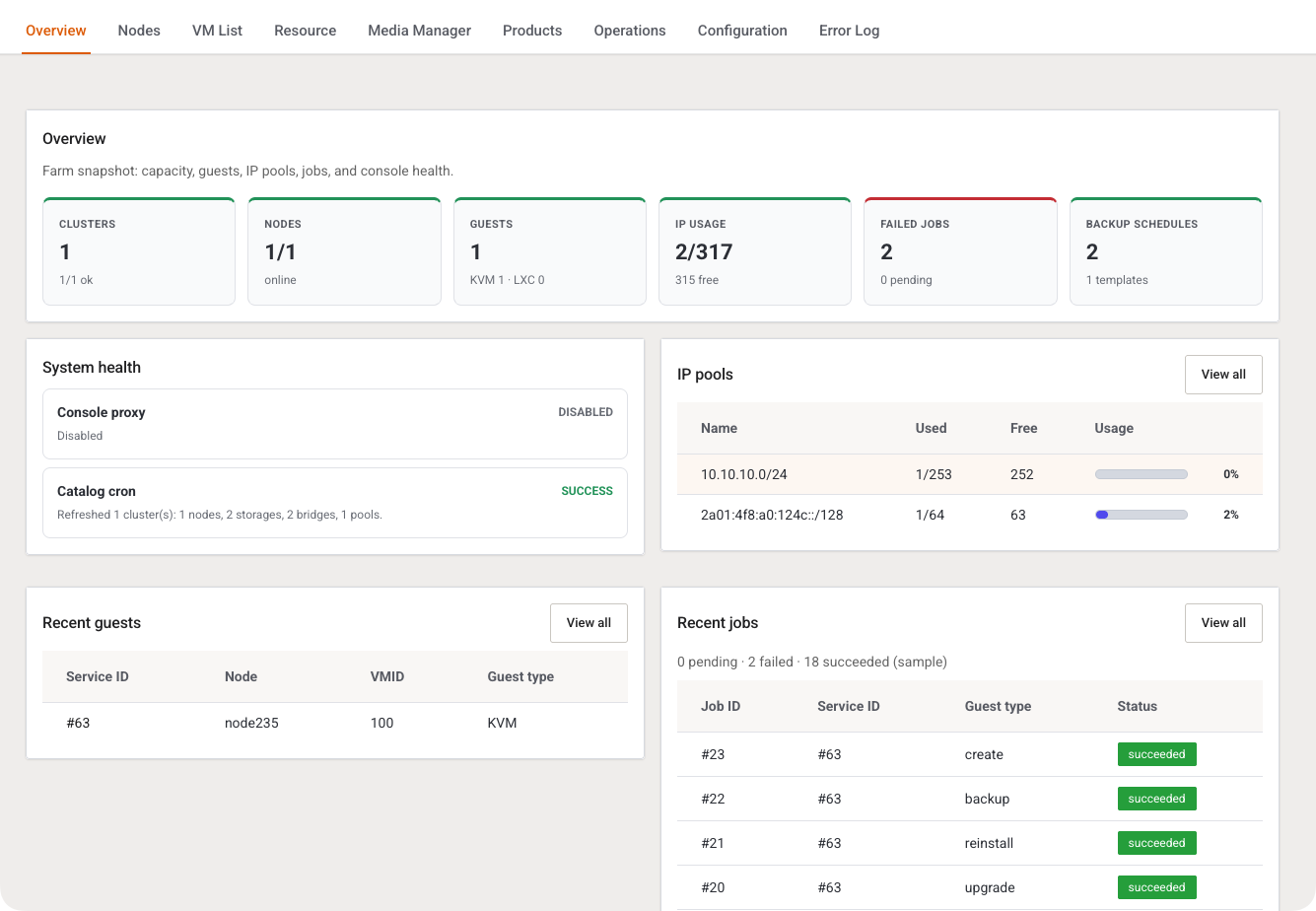
Task: Click job ID #21
Action: 713,843
